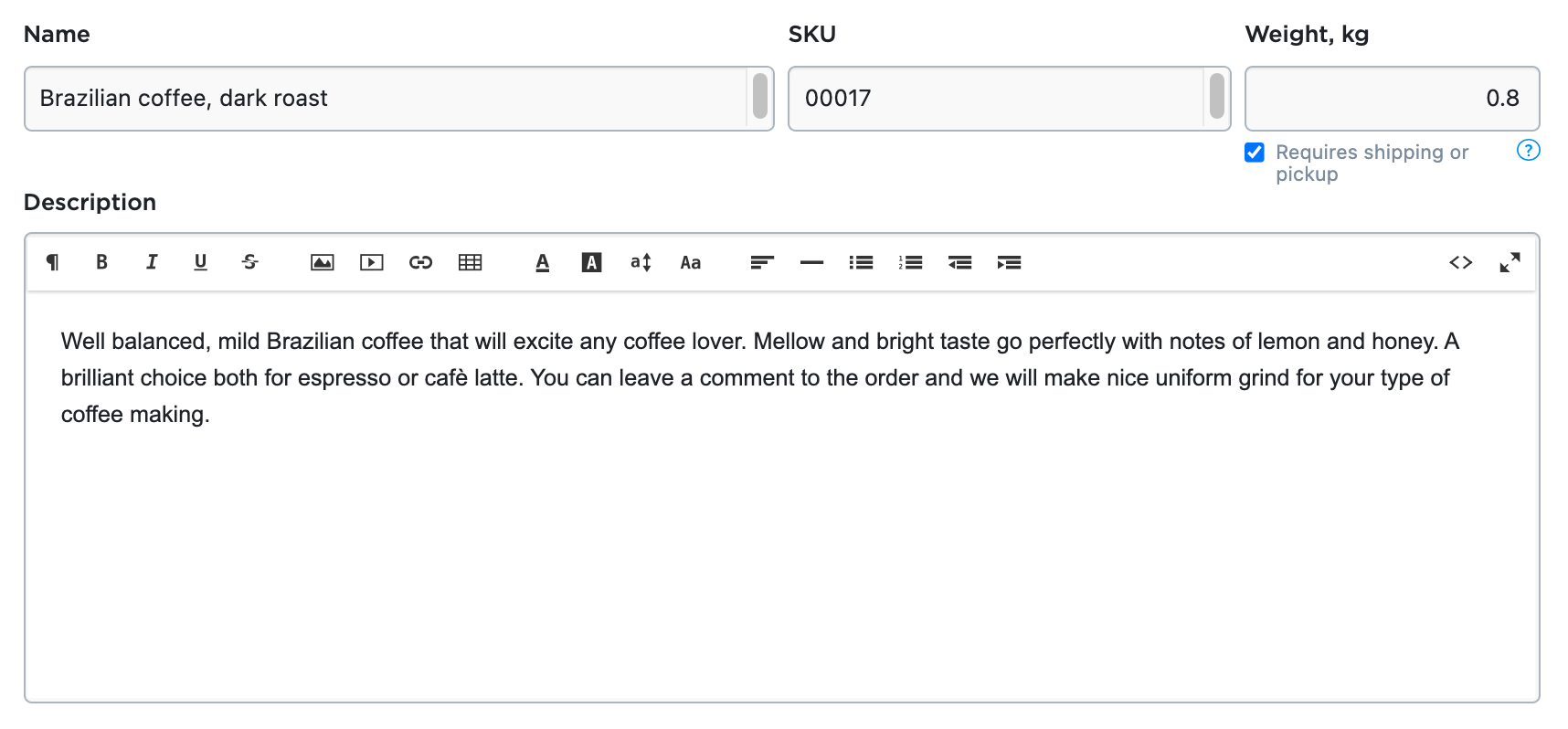Apply underline formatting
This screenshot has height=729, width=1568.
(200, 262)
